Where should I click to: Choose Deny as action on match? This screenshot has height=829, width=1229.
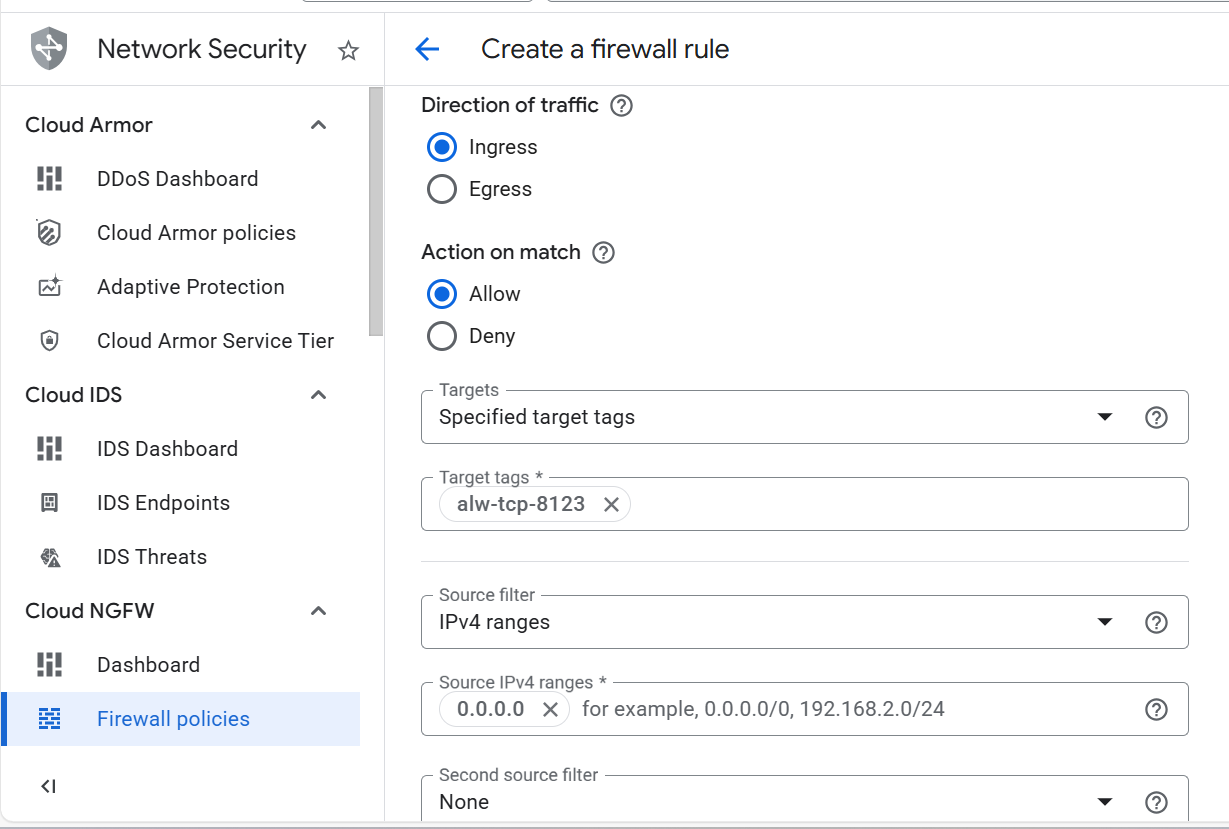pyautogui.click(x=441, y=335)
